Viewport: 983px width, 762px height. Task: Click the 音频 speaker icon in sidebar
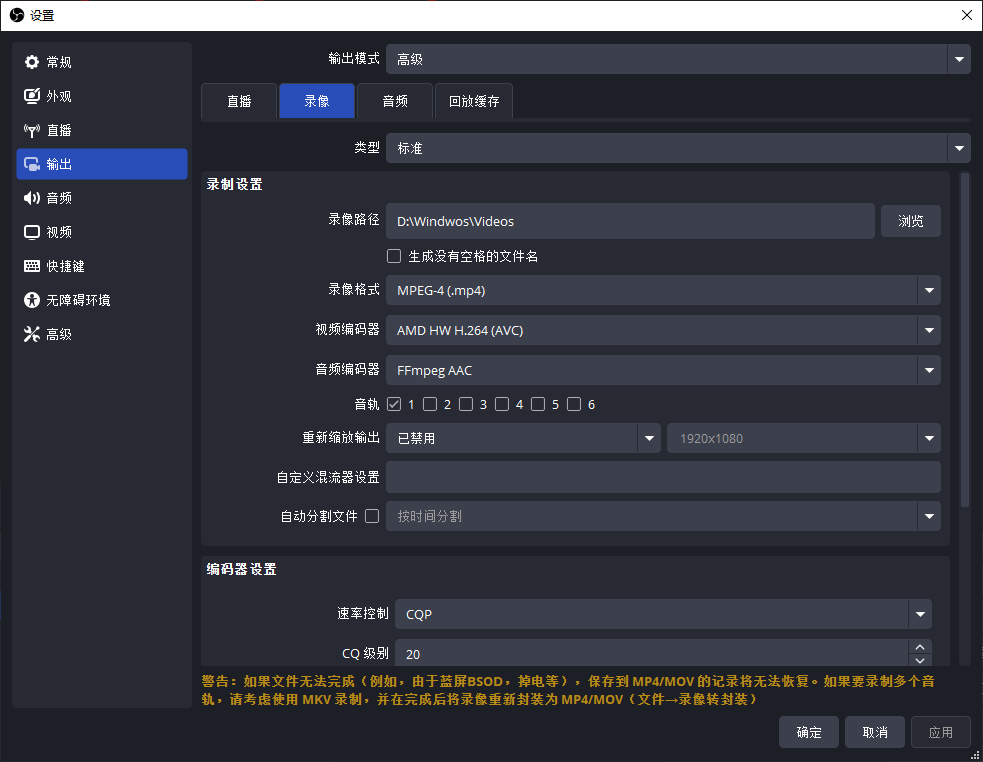click(x=32, y=198)
